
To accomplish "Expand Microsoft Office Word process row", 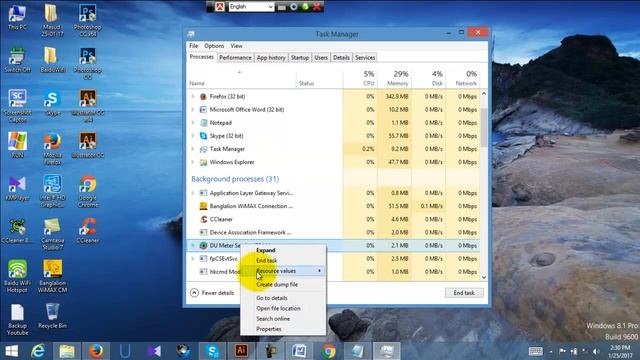I will pyautogui.click(x=193, y=110).
